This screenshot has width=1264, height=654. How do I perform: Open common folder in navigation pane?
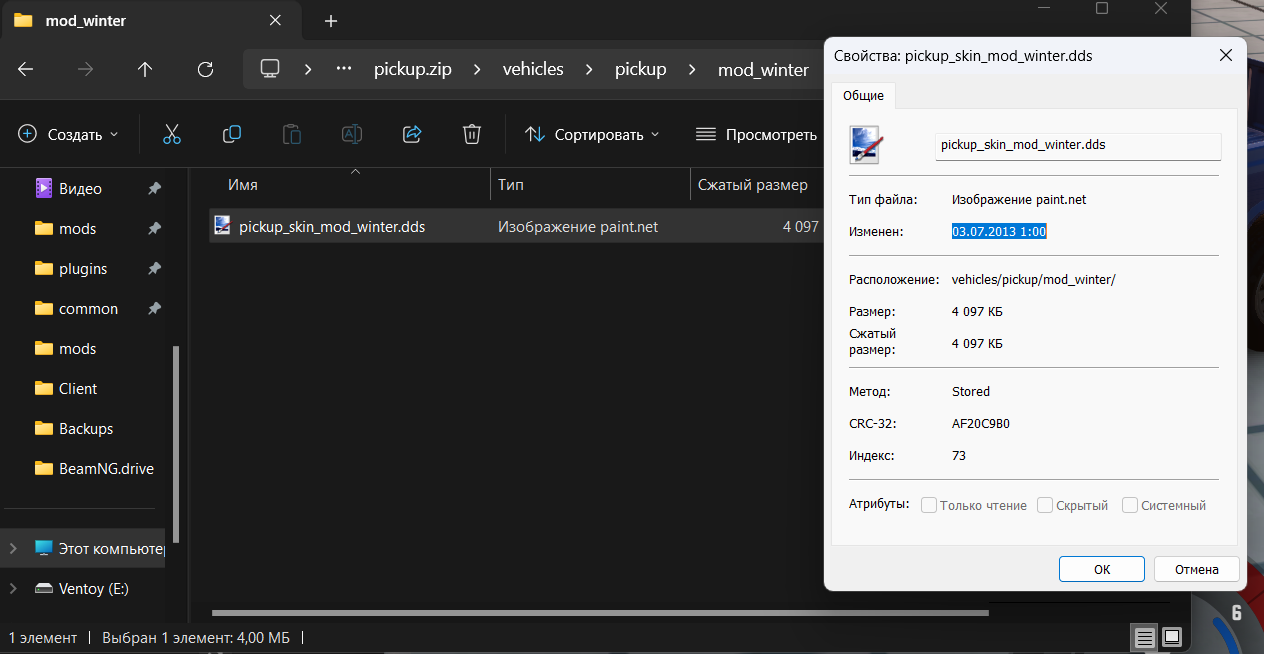tap(88, 308)
